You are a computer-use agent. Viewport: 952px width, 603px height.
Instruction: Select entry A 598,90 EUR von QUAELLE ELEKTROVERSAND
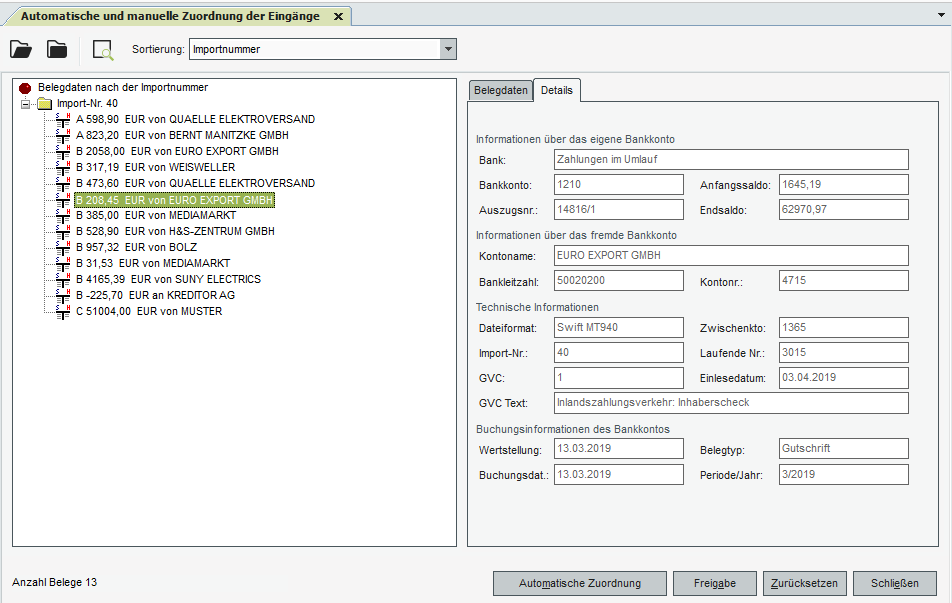[196, 120]
